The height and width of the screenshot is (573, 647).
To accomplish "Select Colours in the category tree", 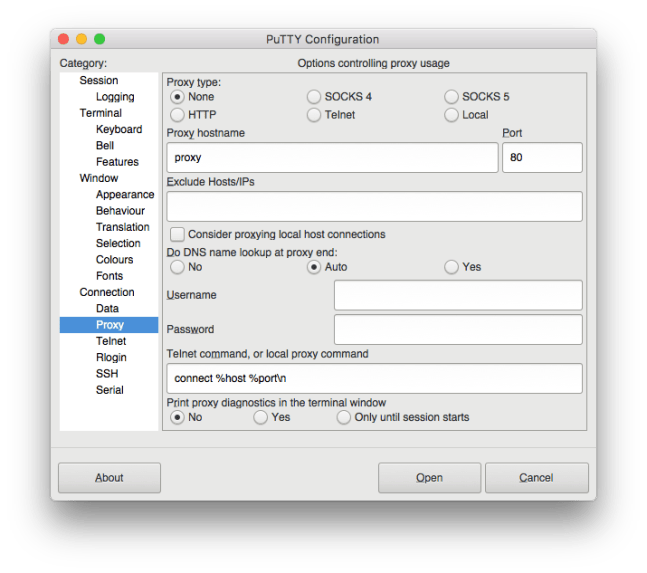I will click(x=114, y=259).
